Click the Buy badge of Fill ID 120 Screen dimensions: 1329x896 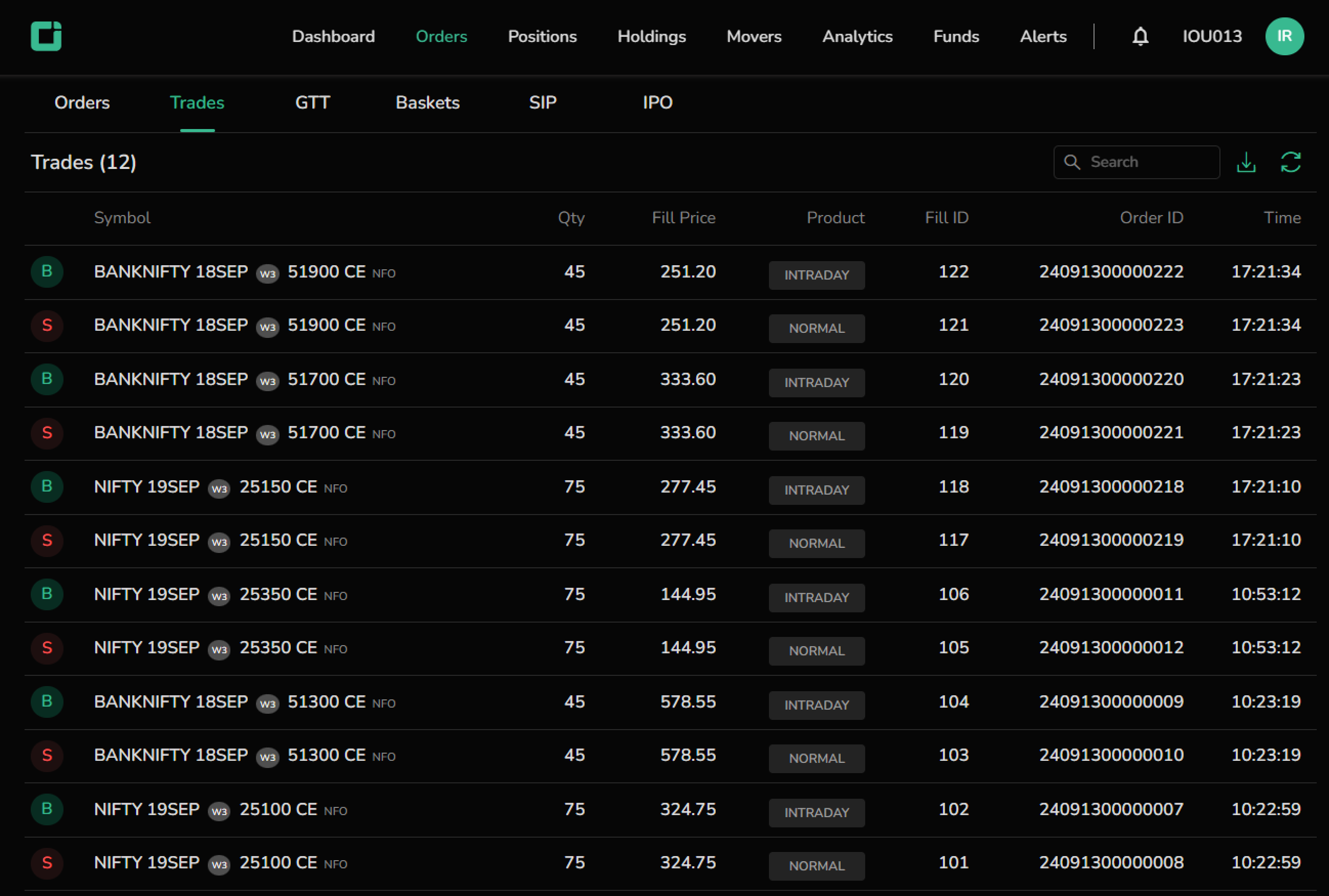point(47,379)
